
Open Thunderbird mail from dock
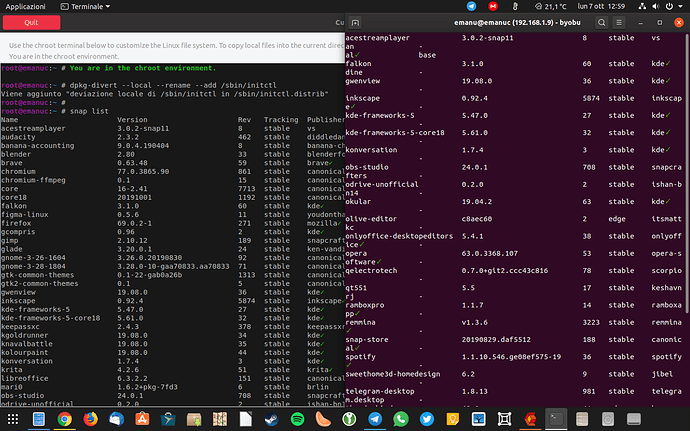coord(116,419)
